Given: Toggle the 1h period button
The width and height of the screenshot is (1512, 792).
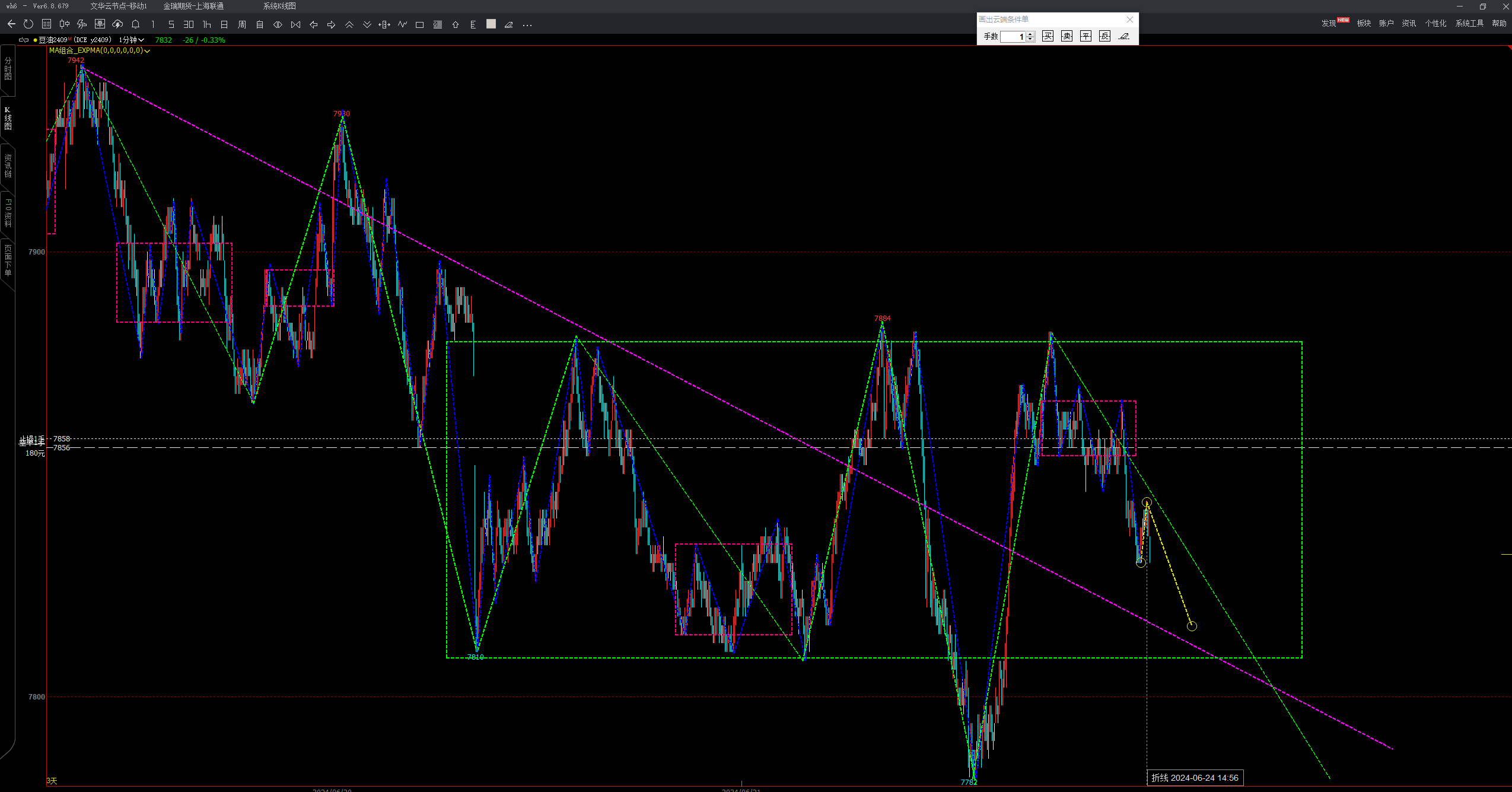Looking at the screenshot, I should (206, 24).
